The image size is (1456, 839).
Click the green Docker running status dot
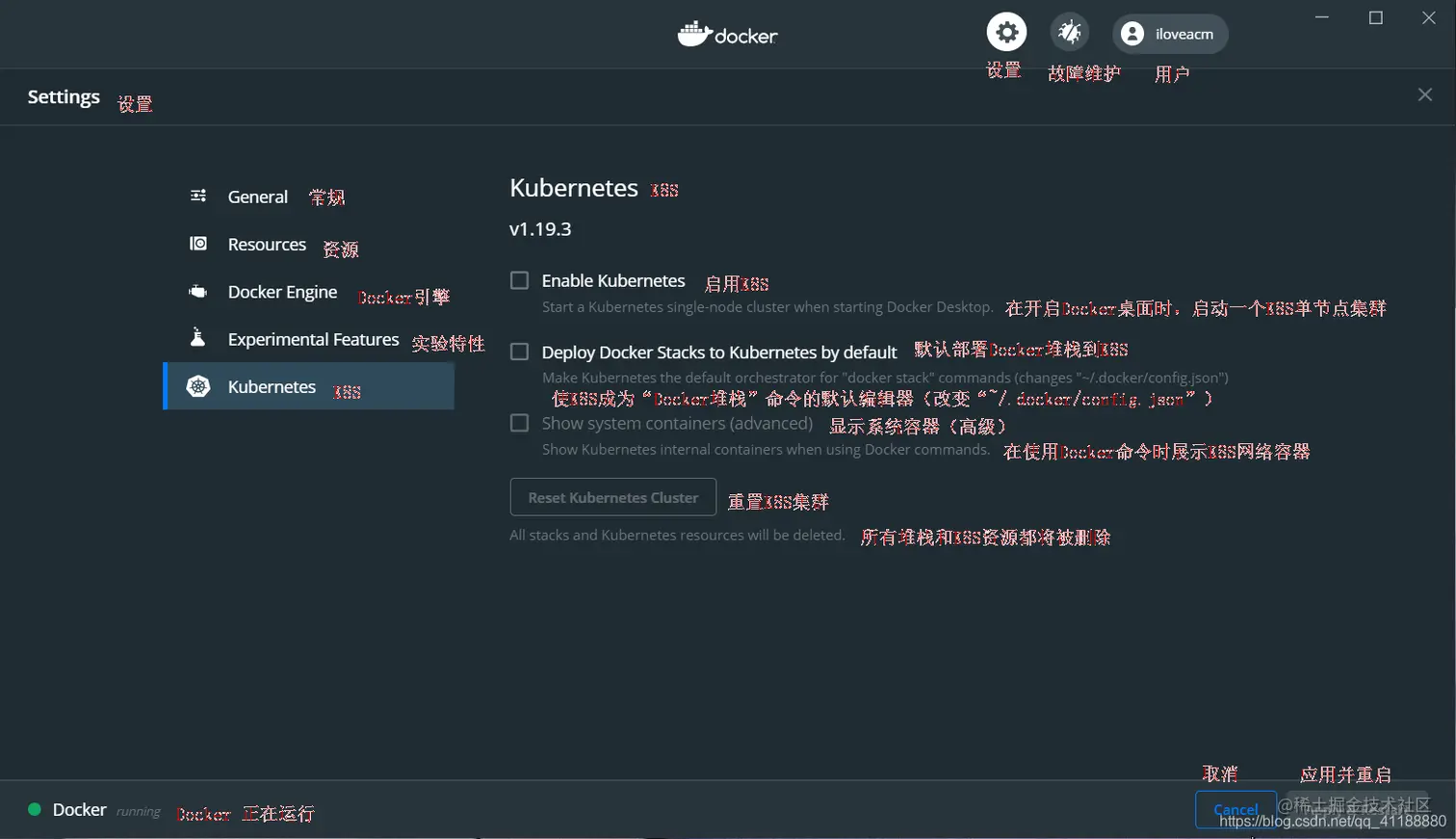coord(35,809)
